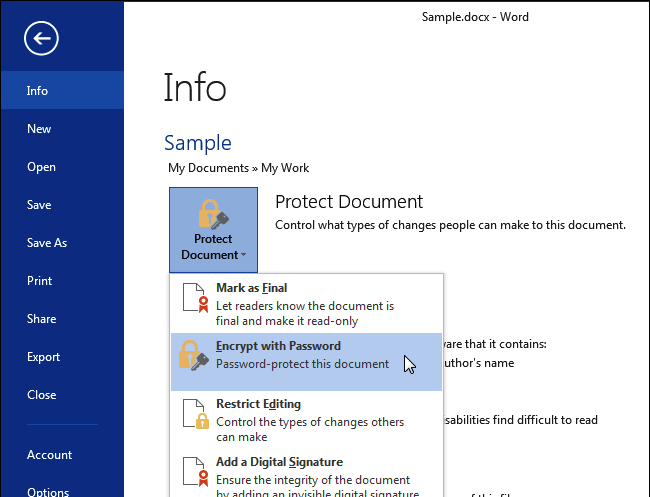Screen dimensions: 650x497
Task: Open the Account page
Action: tap(62, 455)
